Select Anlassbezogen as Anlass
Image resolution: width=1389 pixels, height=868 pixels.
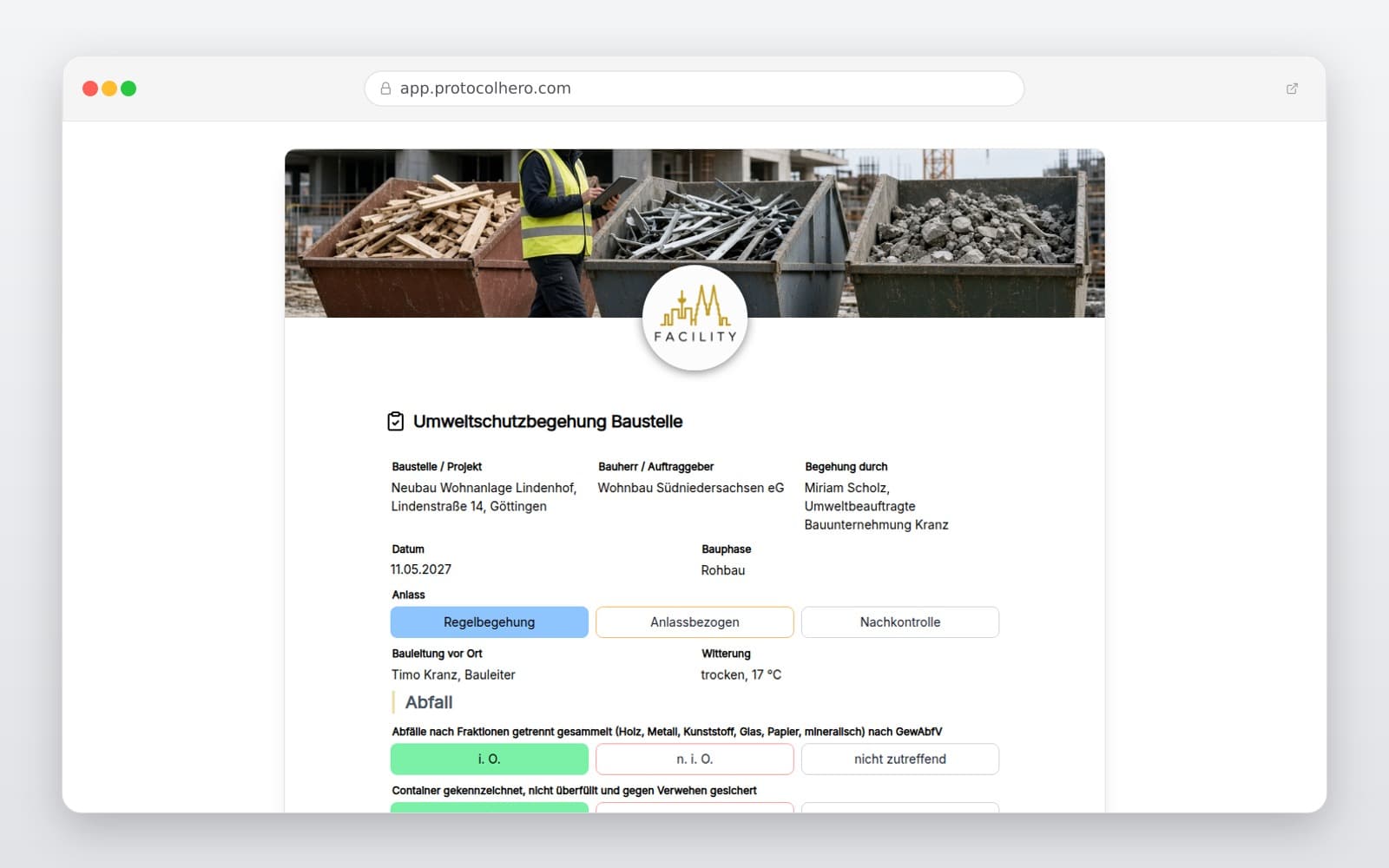(x=694, y=622)
